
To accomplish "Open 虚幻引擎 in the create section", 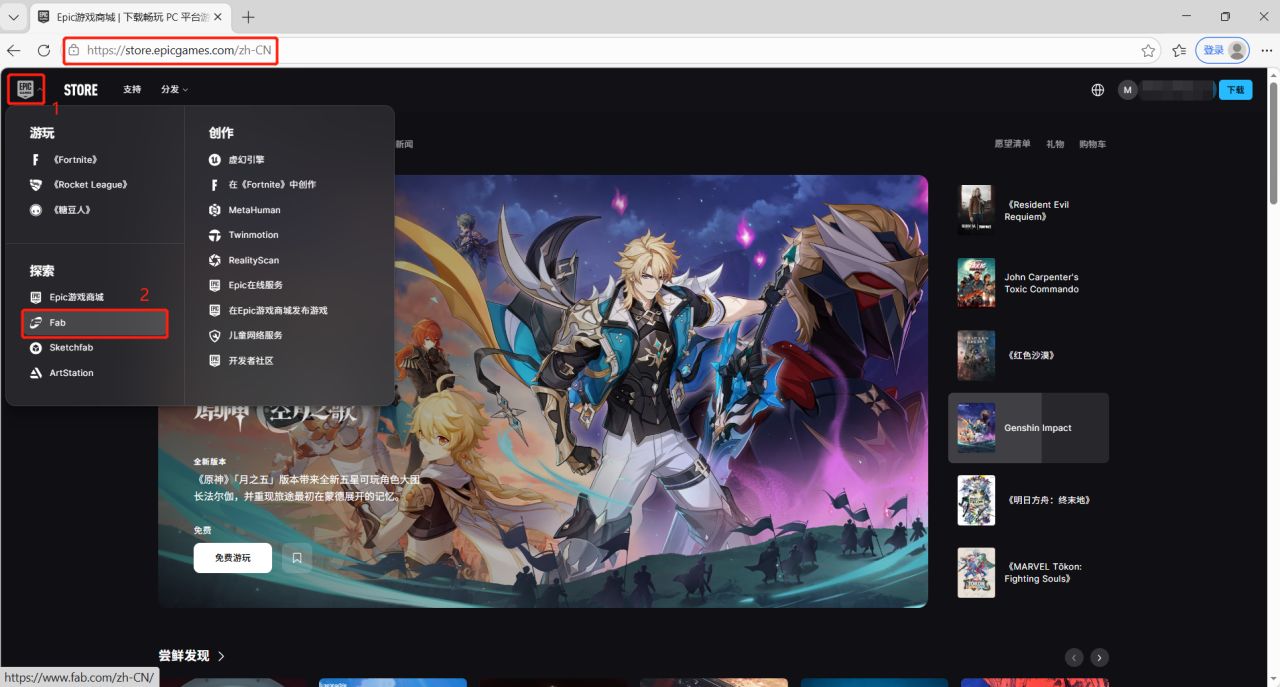I will [x=246, y=160].
